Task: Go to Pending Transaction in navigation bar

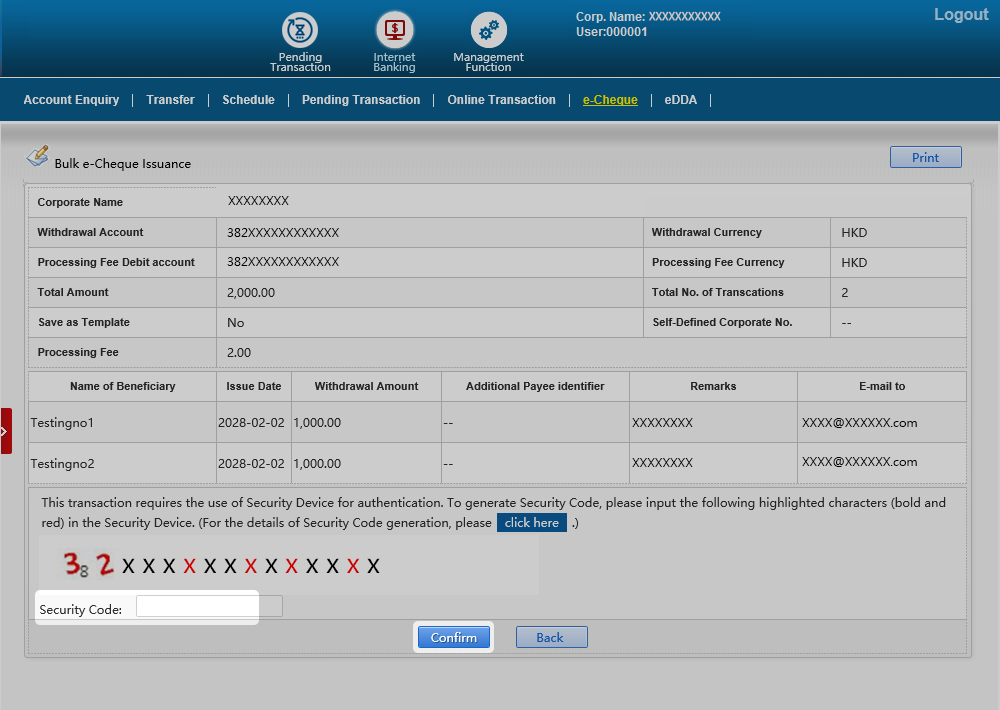Action: pos(361,100)
